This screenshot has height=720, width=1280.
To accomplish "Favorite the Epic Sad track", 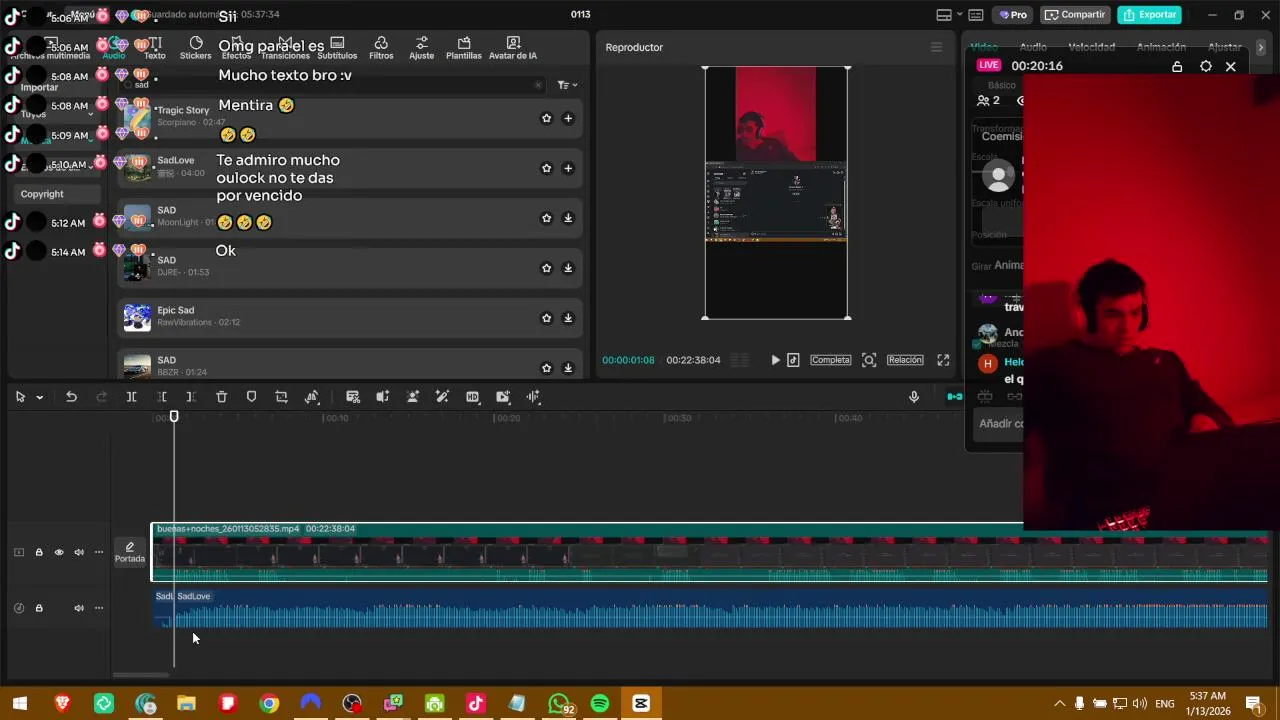I will 546,318.
